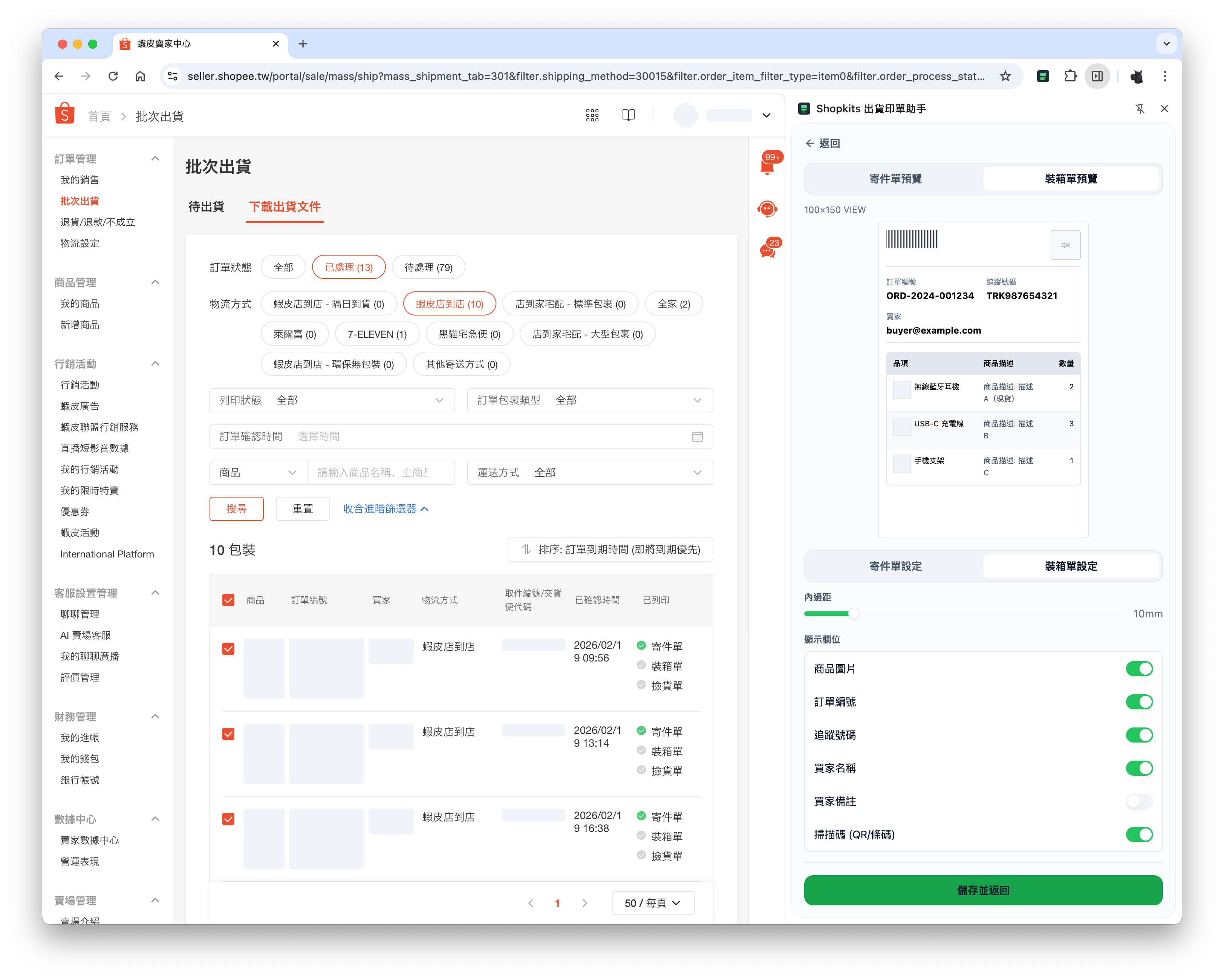The height and width of the screenshot is (980, 1224).
Task: Open the 商品 search type dropdown
Action: point(258,472)
